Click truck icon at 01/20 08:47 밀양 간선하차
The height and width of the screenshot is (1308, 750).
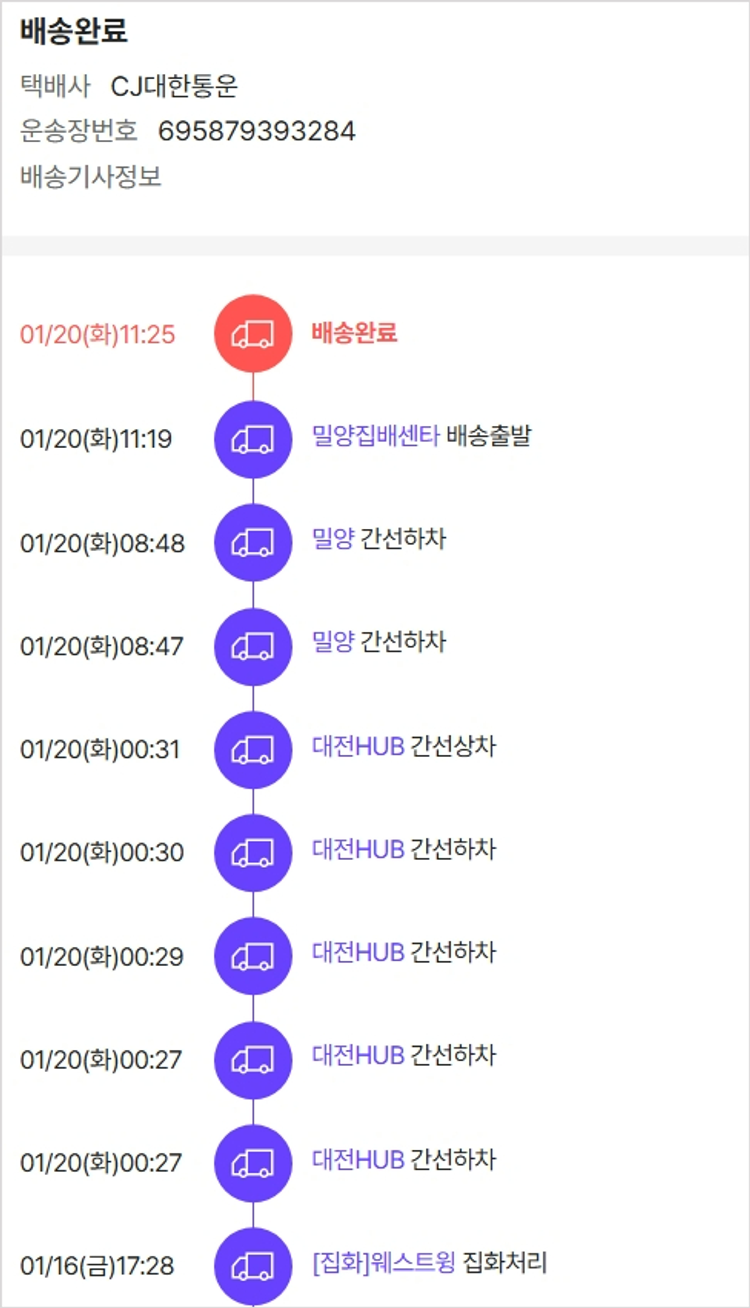coord(253,646)
